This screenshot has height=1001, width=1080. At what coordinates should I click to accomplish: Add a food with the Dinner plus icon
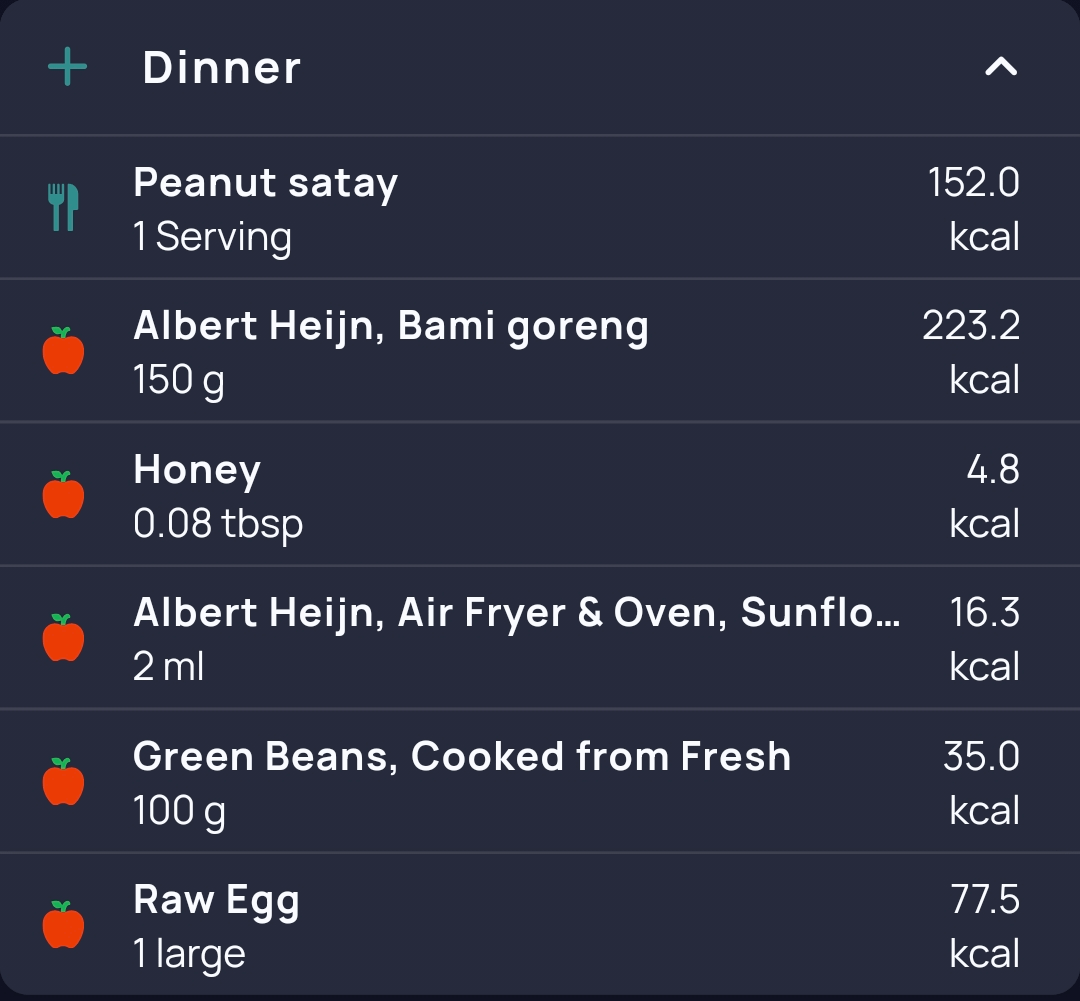pyautogui.click(x=68, y=67)
